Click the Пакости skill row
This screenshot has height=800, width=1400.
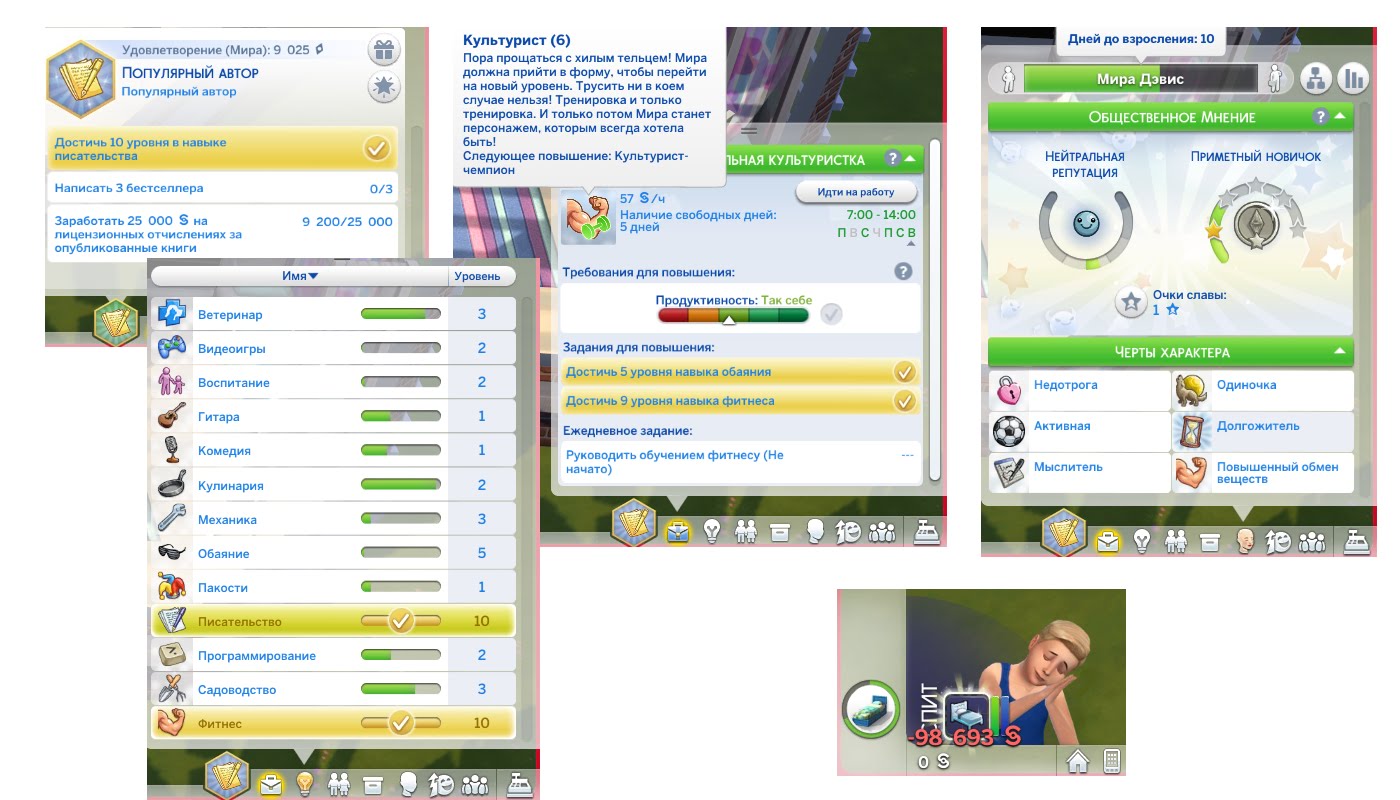pos(333,587)
